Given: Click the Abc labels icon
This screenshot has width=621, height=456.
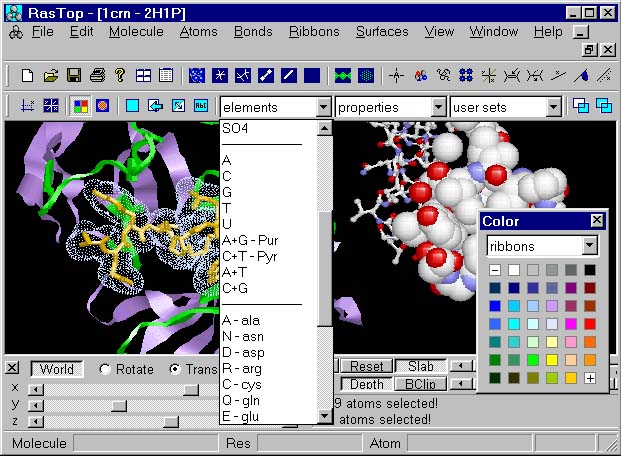Looking at the screenshot, I should [201, 106].
